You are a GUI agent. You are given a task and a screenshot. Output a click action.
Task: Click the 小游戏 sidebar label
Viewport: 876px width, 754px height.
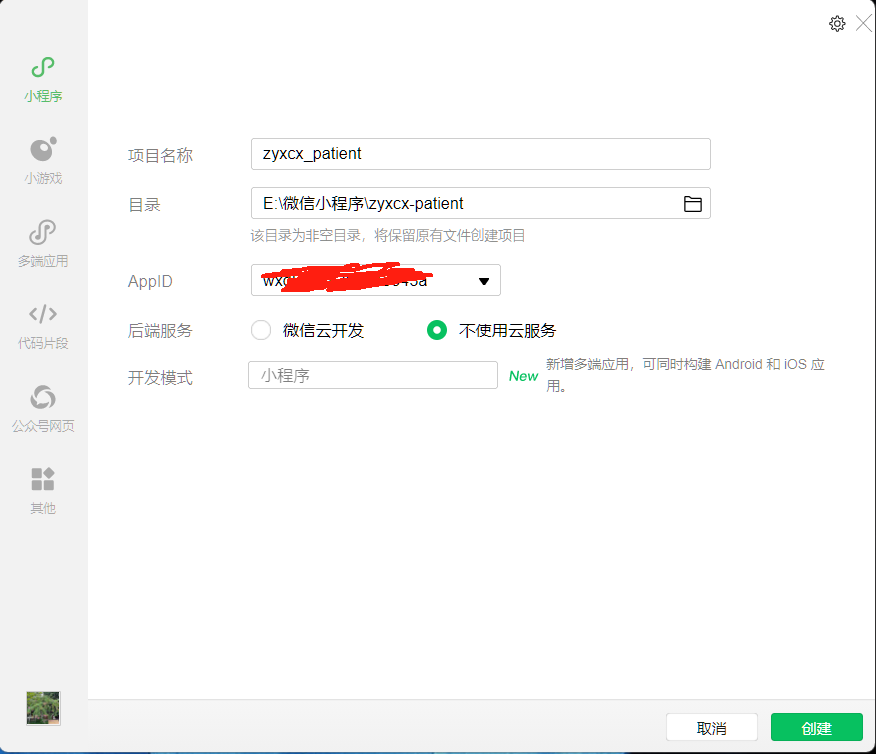[x=43, y=178]
